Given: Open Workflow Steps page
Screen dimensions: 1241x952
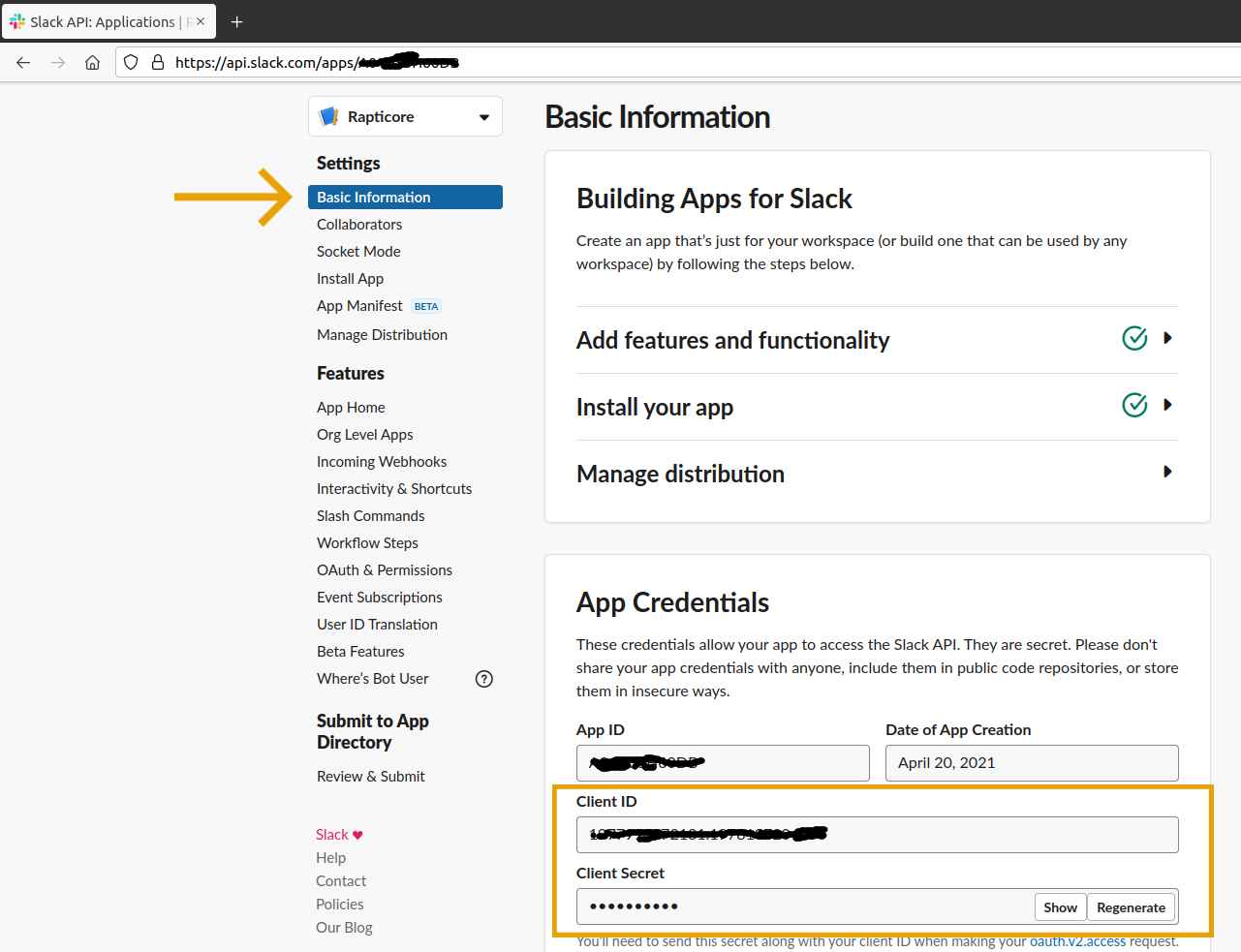Looking at the screenshot, I should 367,543.
